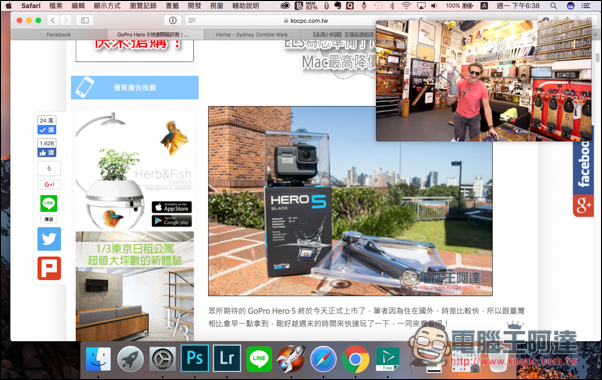Open the 檔案 menu
602x380 pixels.
pyautogui.click(x=56, y=5)
